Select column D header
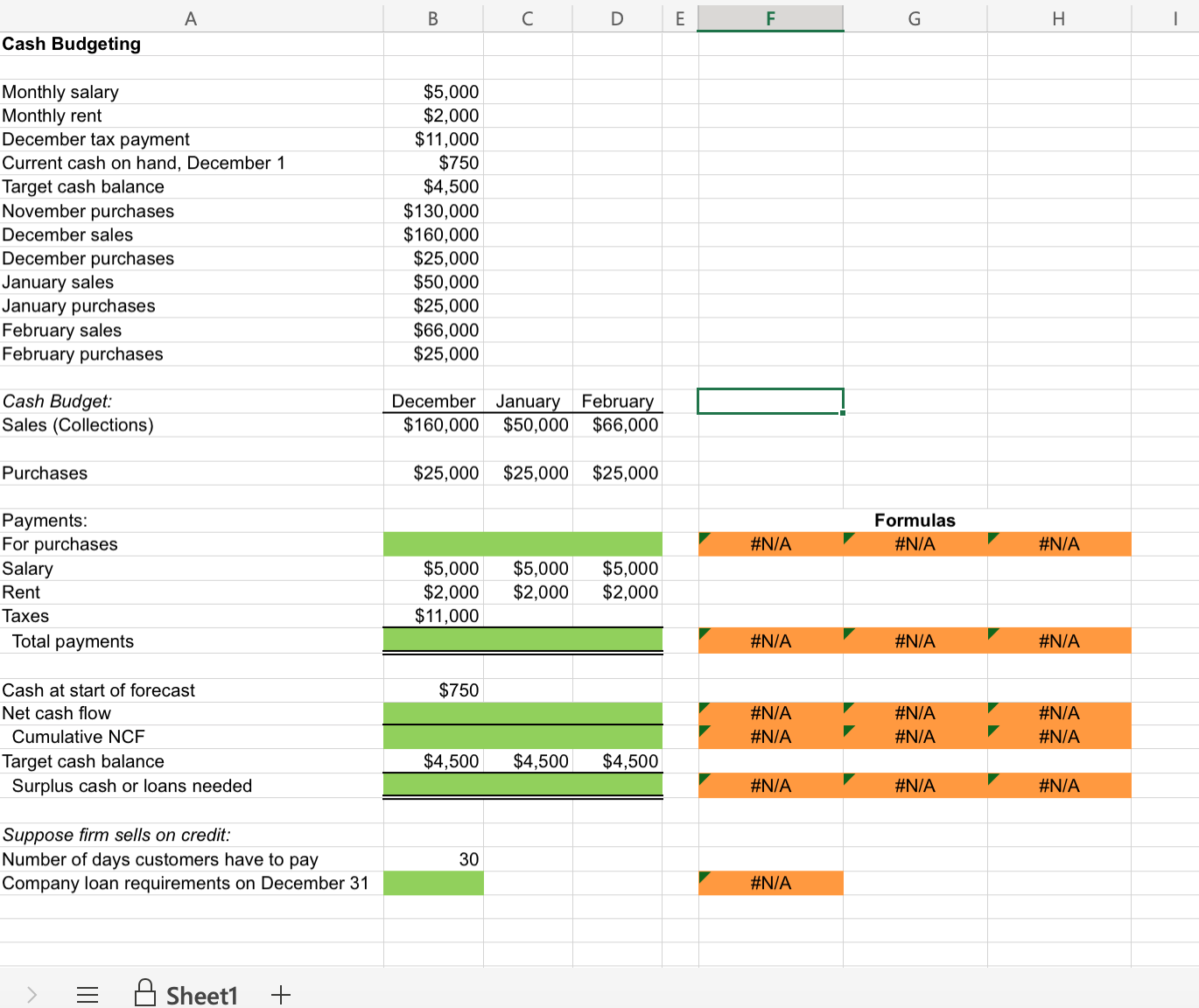 (x=617, y=18)
